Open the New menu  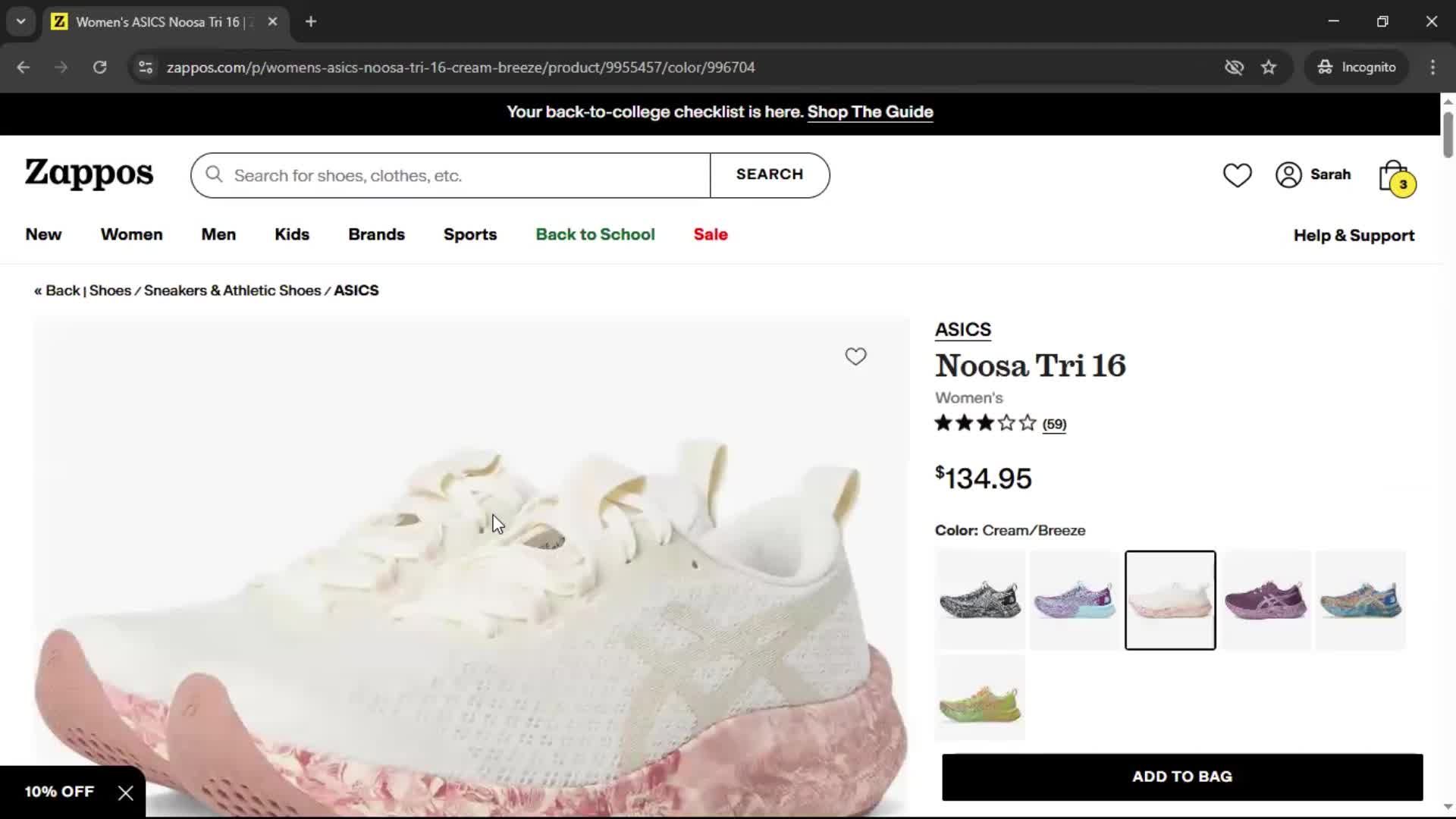point(43,234)
